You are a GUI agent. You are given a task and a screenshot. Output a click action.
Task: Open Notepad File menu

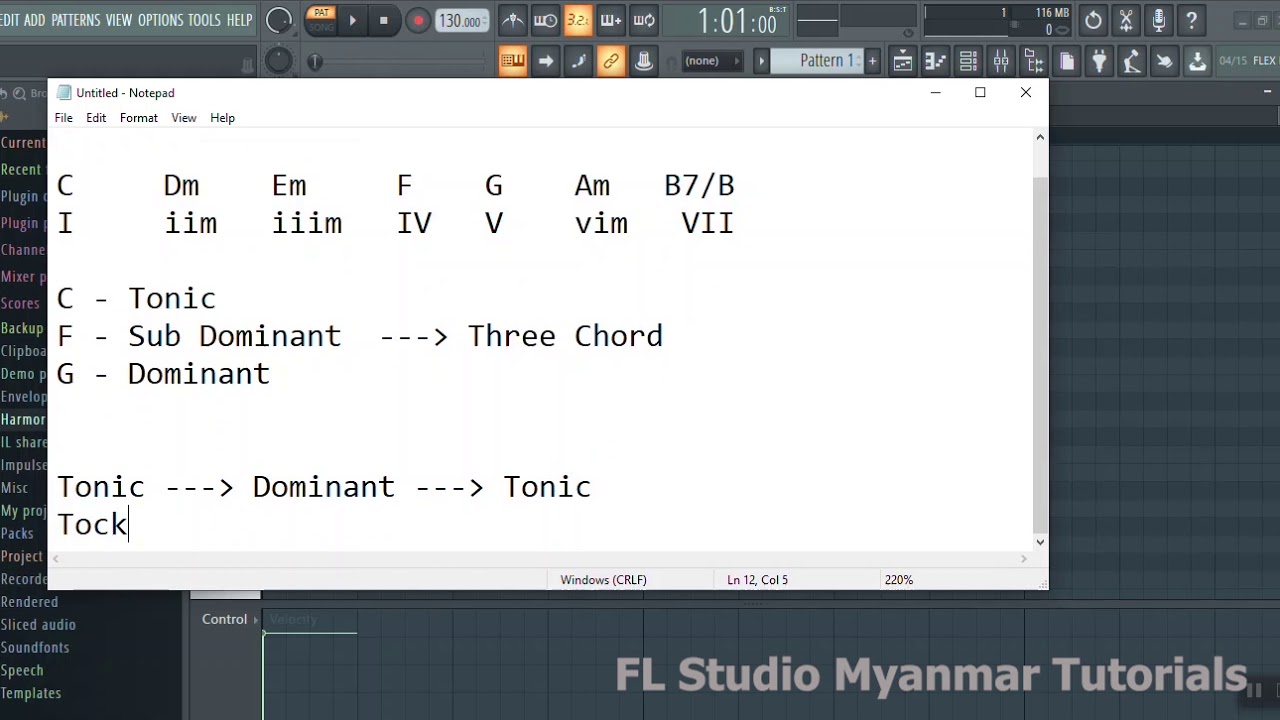click(x=63, y=118)
